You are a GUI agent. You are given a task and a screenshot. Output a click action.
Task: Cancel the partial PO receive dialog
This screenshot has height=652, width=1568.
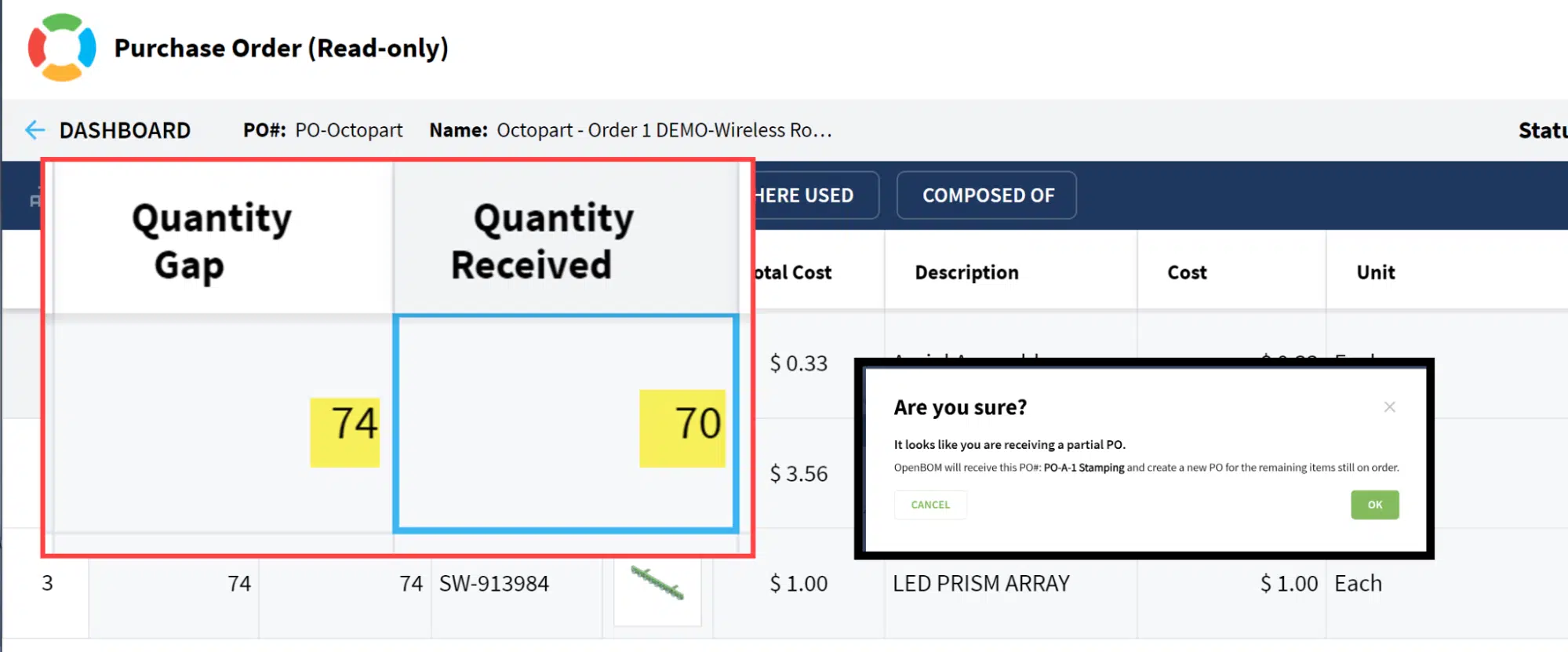(x=930, y=504)
